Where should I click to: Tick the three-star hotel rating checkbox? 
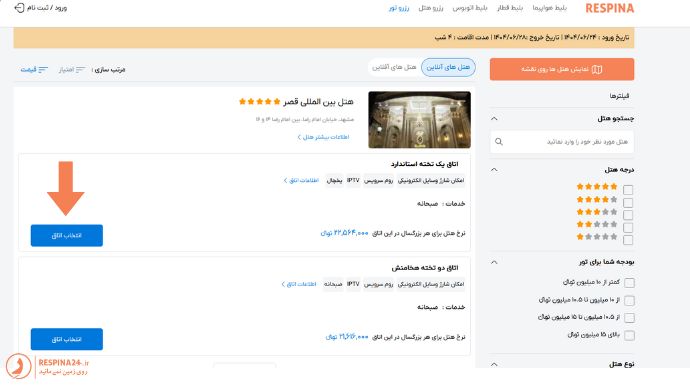(x=628, y=215)
